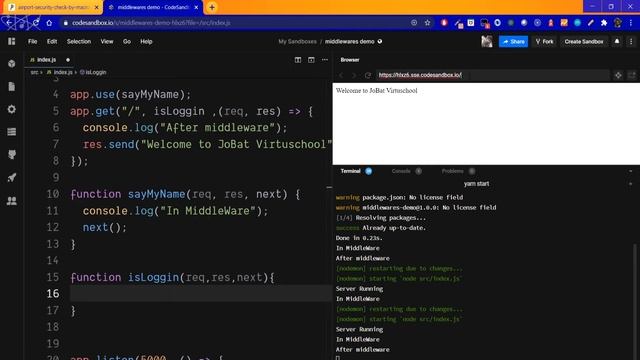
Task: Click 'app.use(sayMyName);' on line 4
Action: (131, 95)
